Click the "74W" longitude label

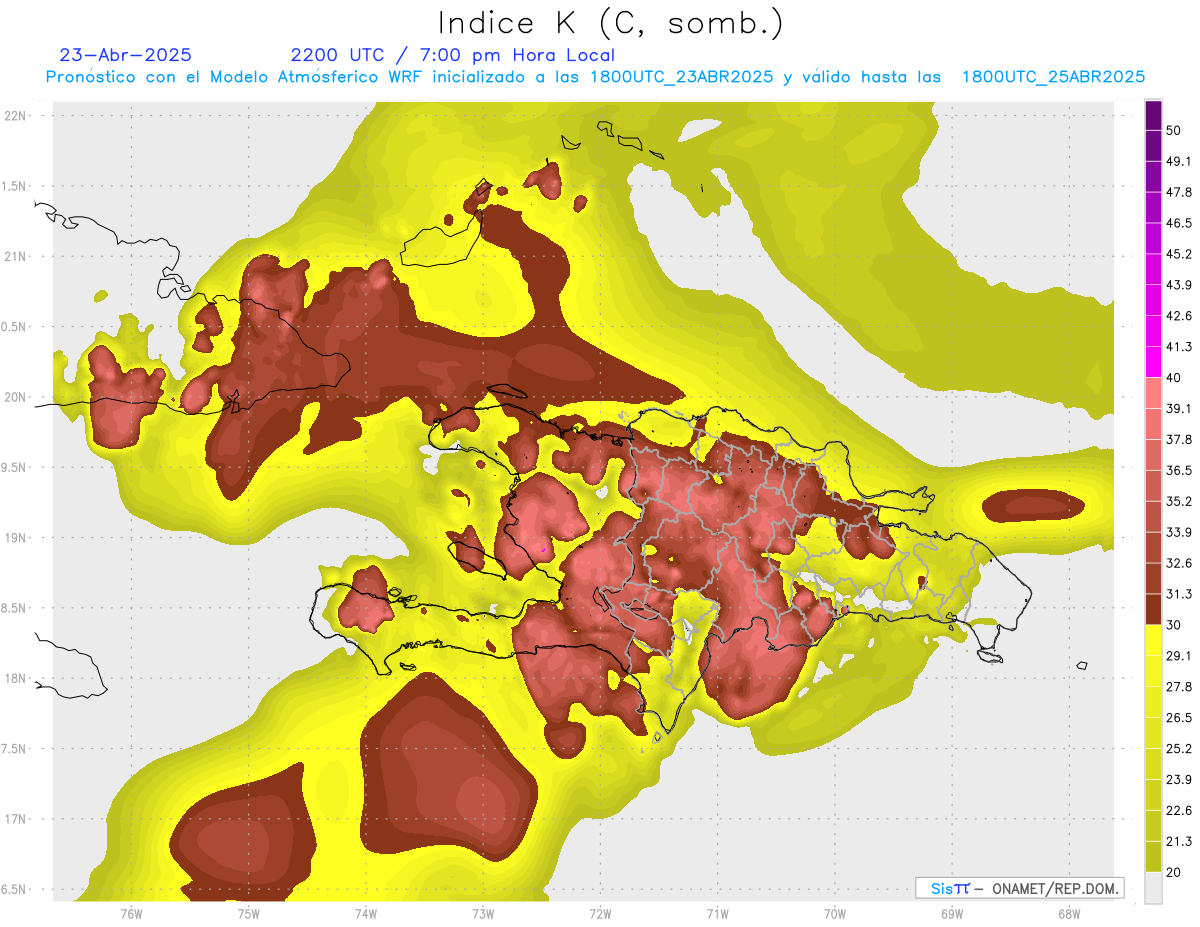pos(365,914)
